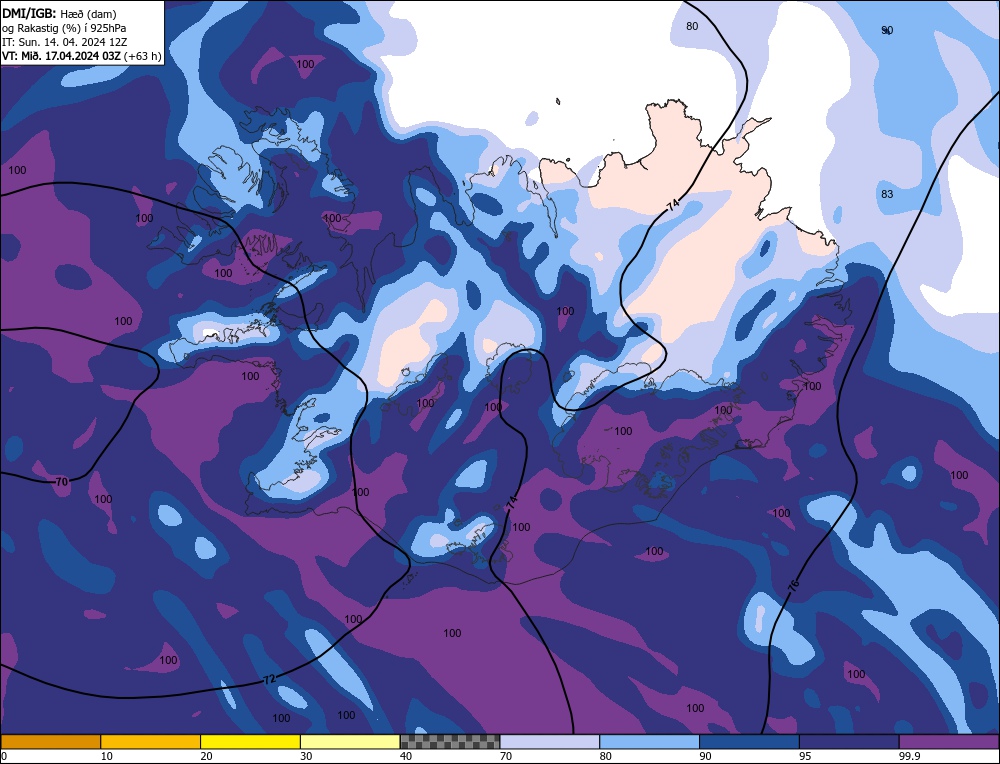This screenshot has height=764, width=1000.
Task: Pick the light blue 80–90 legend swatch
Action: [649, 741]
